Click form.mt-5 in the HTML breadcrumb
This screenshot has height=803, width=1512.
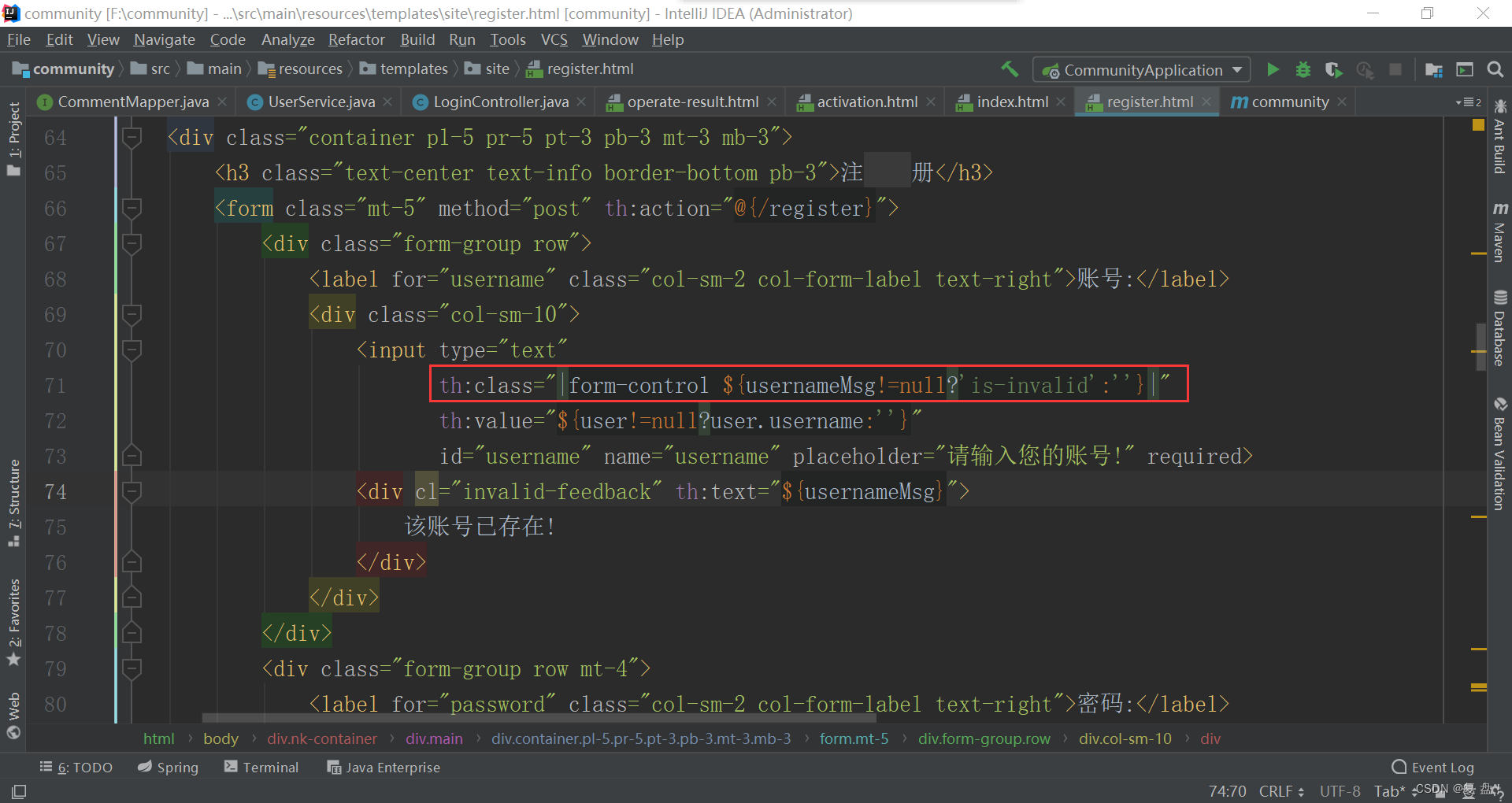854,738
